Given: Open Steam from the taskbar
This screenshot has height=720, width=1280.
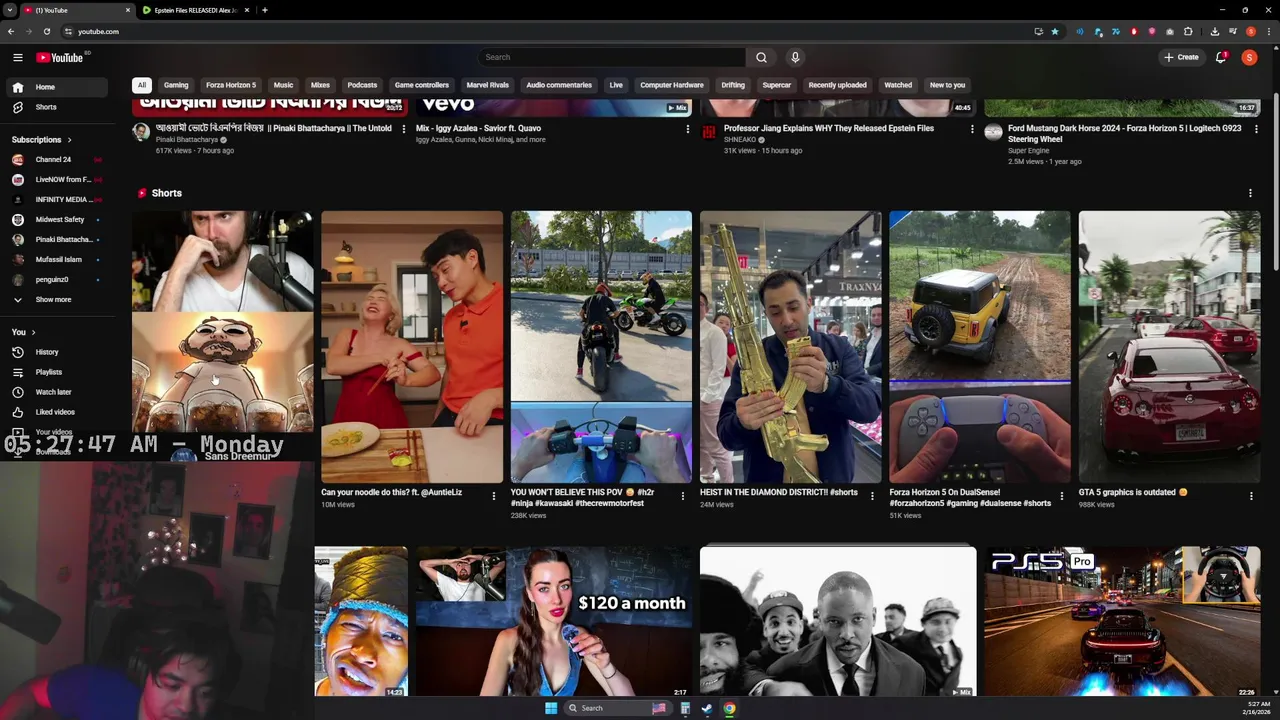Looking at the screenshot, I should click(x=707, y=708).
